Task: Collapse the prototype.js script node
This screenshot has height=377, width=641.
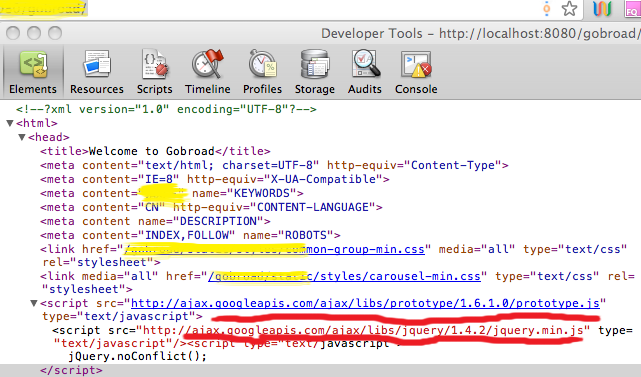Action: coord(34,303)
